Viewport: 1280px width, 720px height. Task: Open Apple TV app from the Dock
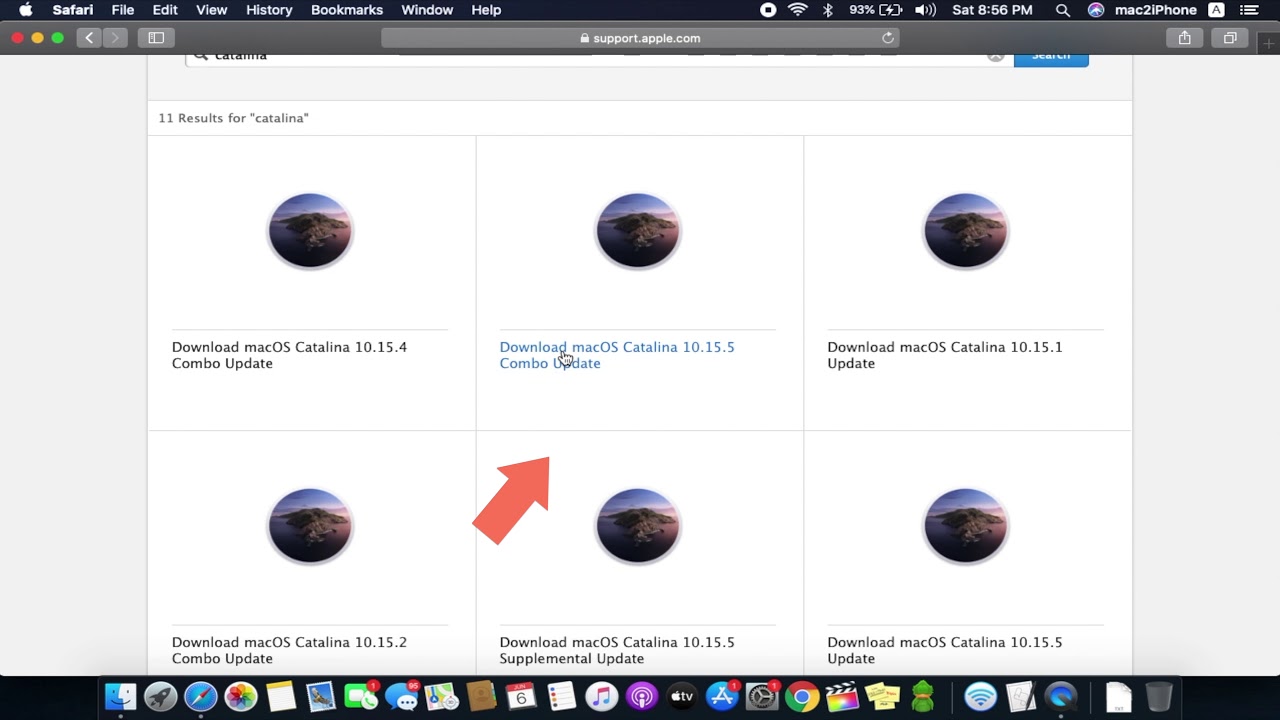pos(681,696)
